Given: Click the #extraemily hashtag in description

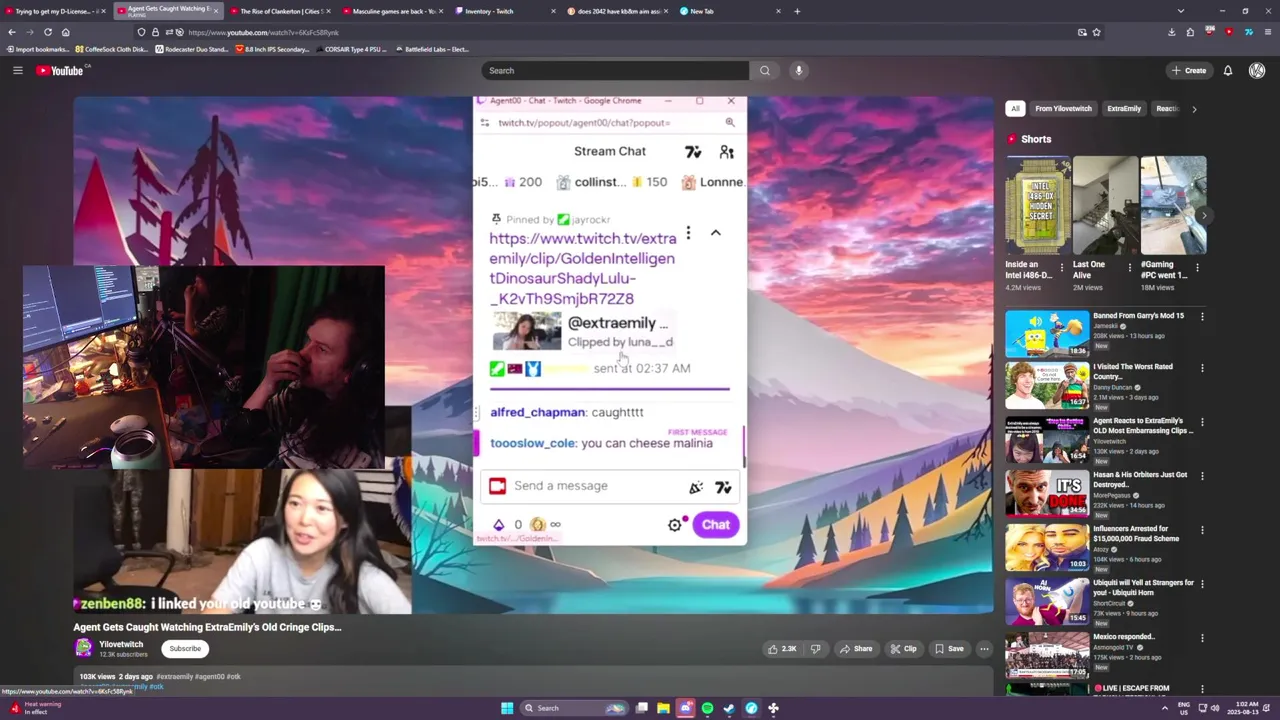Looking at the screenshot, I should 175,677.
